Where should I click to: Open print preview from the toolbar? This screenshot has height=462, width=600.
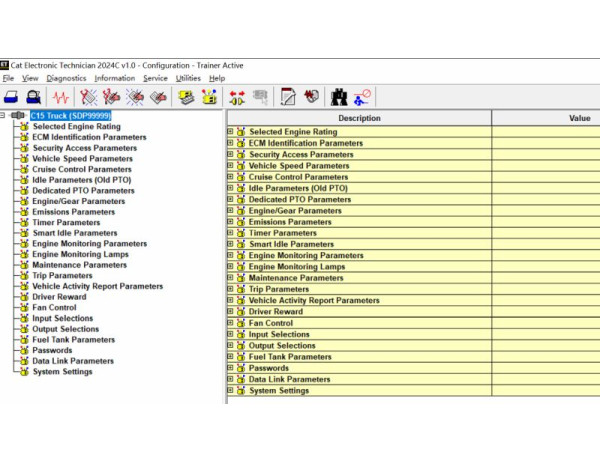[34, 97]
